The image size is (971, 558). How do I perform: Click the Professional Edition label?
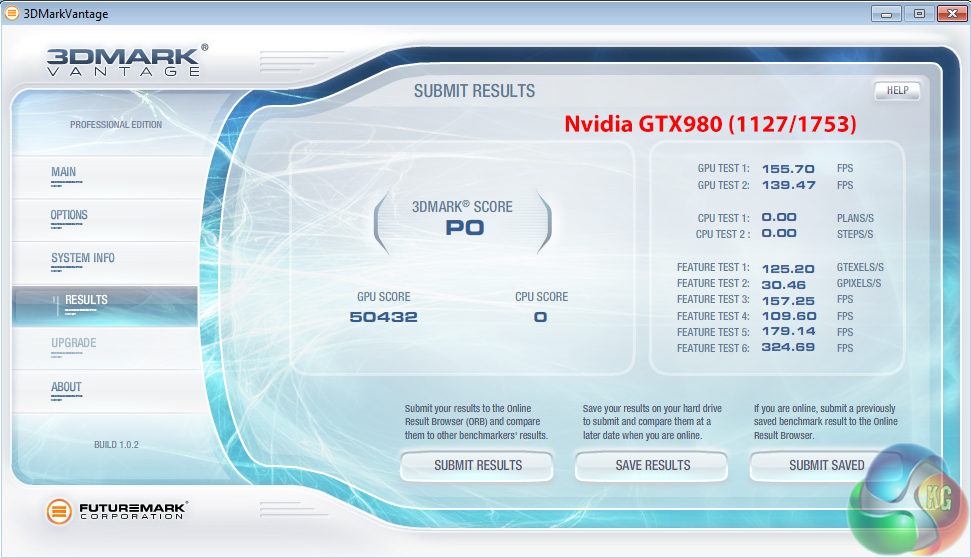click(116, 124)
